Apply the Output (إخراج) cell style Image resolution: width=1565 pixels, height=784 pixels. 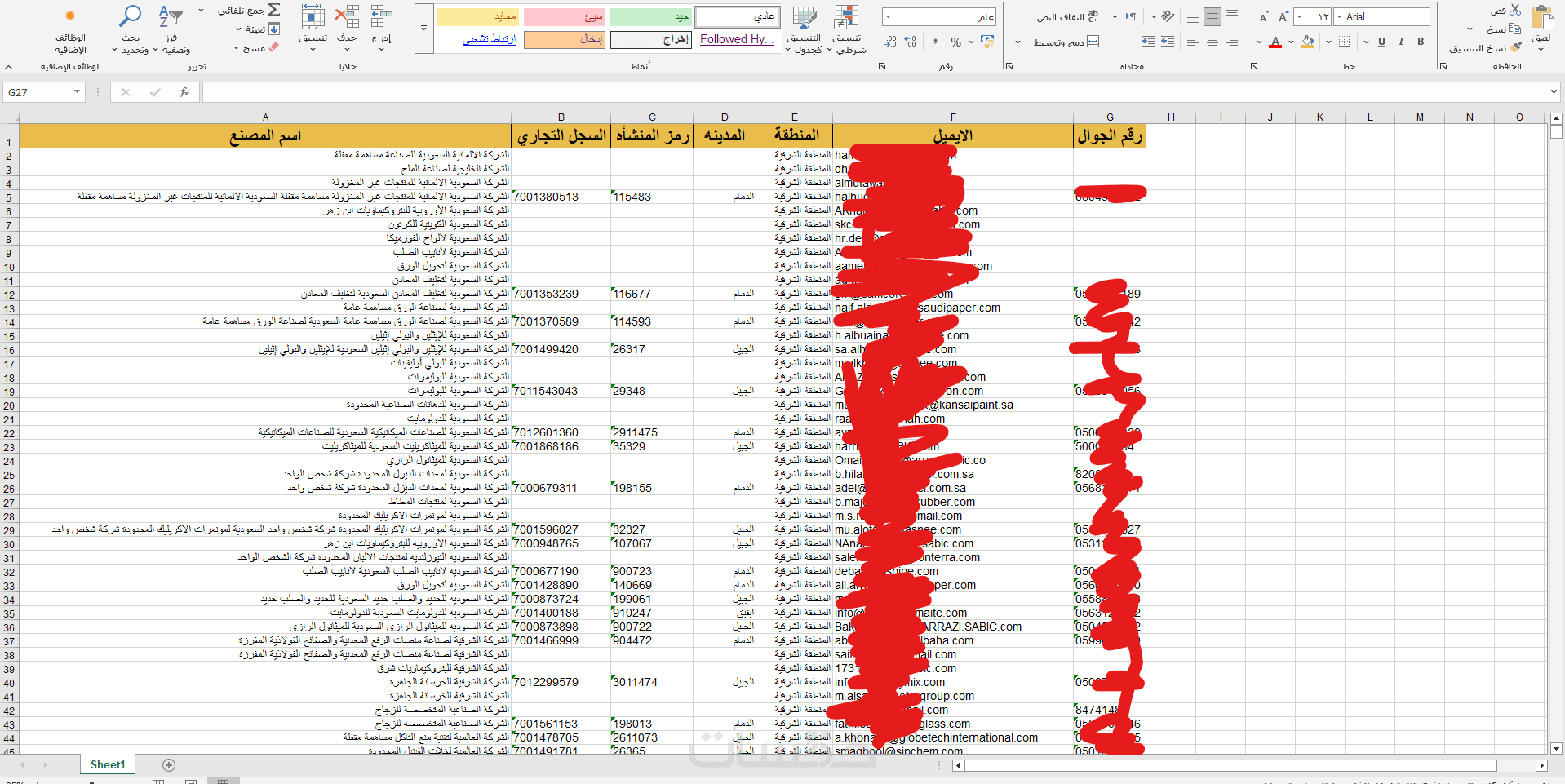click(650, 39)
